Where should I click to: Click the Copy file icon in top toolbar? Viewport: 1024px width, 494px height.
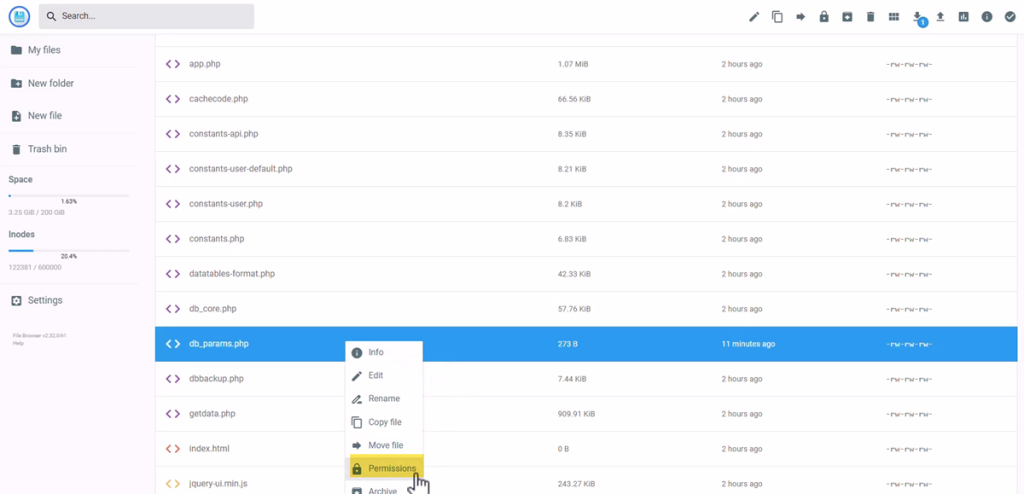(x=777, y=17)
